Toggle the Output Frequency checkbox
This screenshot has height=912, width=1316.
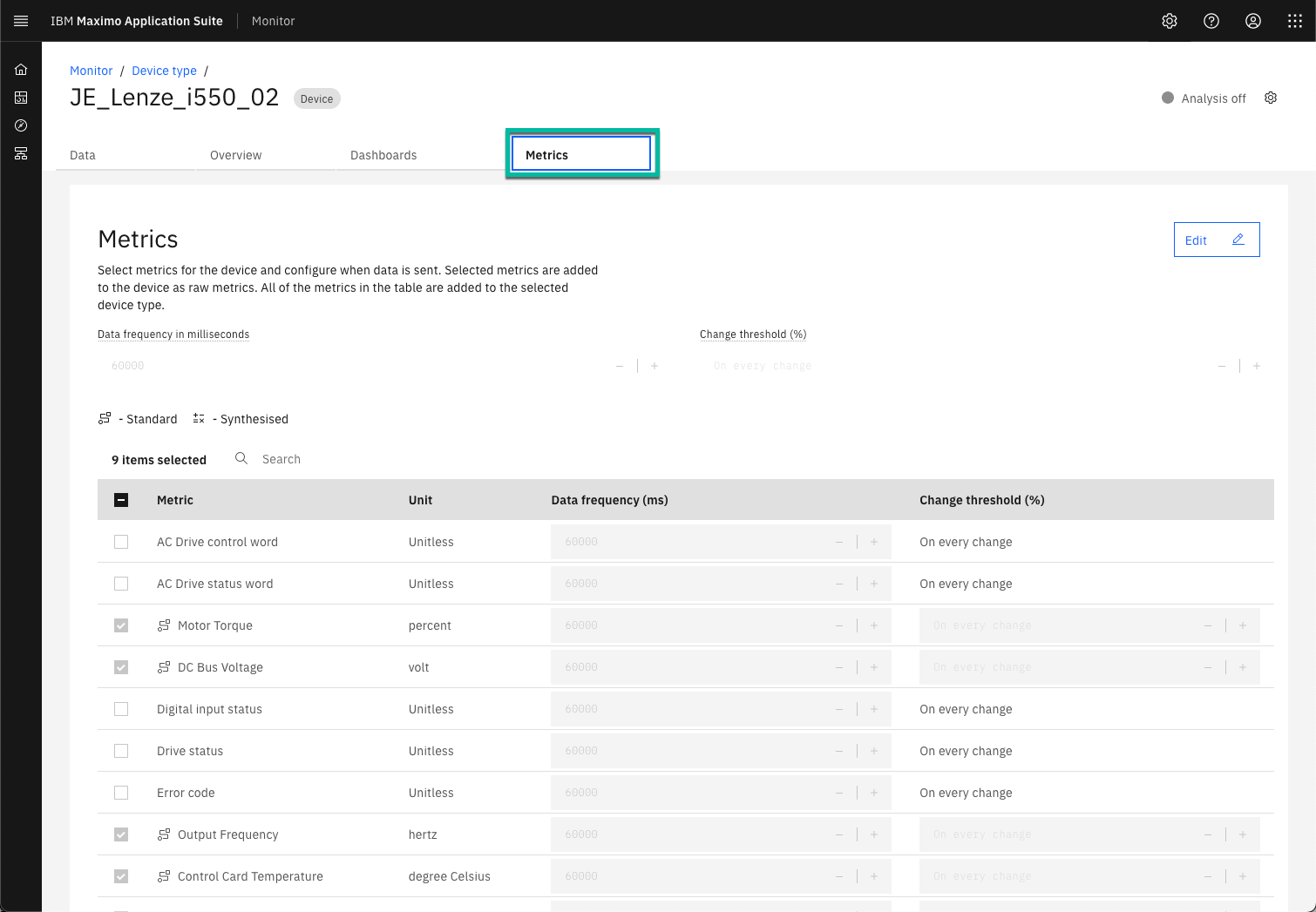121,834
